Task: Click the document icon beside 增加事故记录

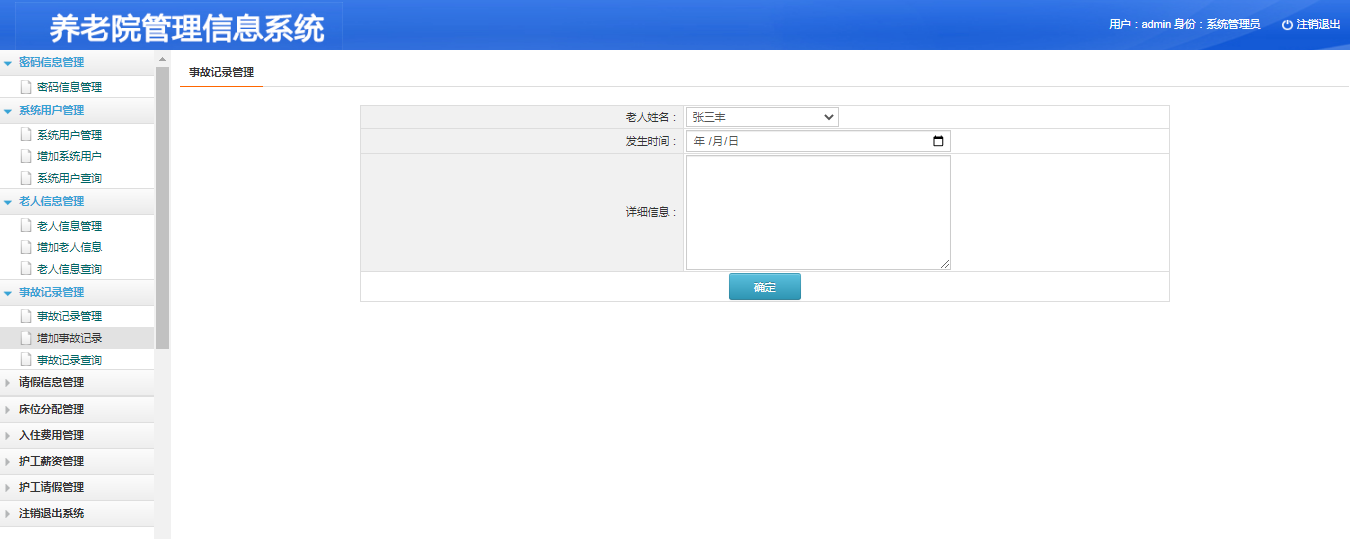Action: coord(26,338)
